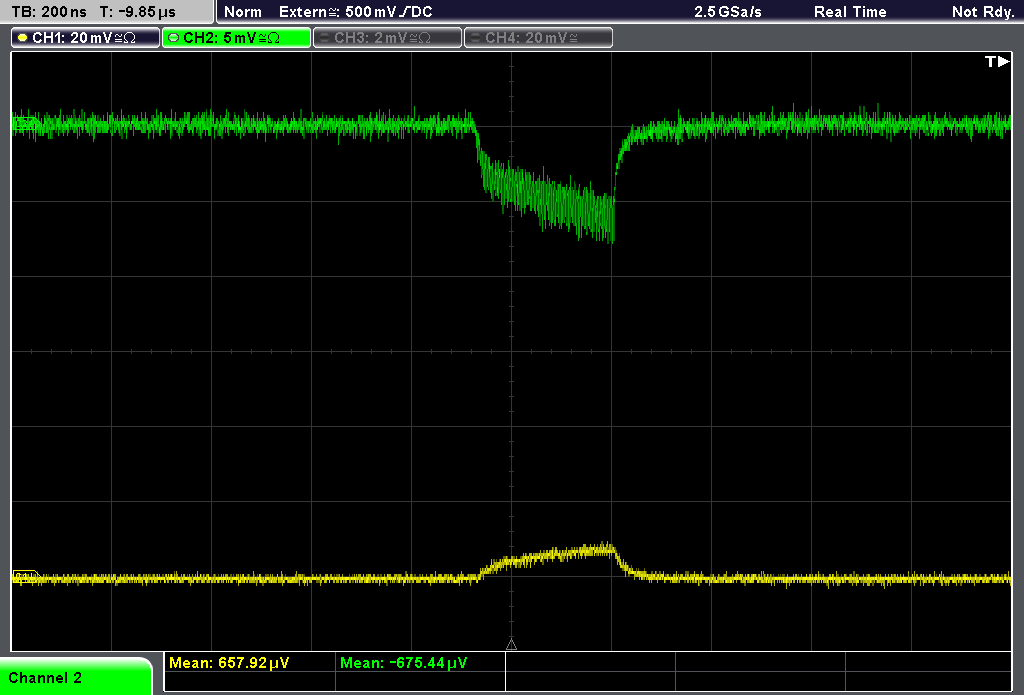Click the Channel 2 menu label
Screen dimensions: 1024x695
click(45, 678)
